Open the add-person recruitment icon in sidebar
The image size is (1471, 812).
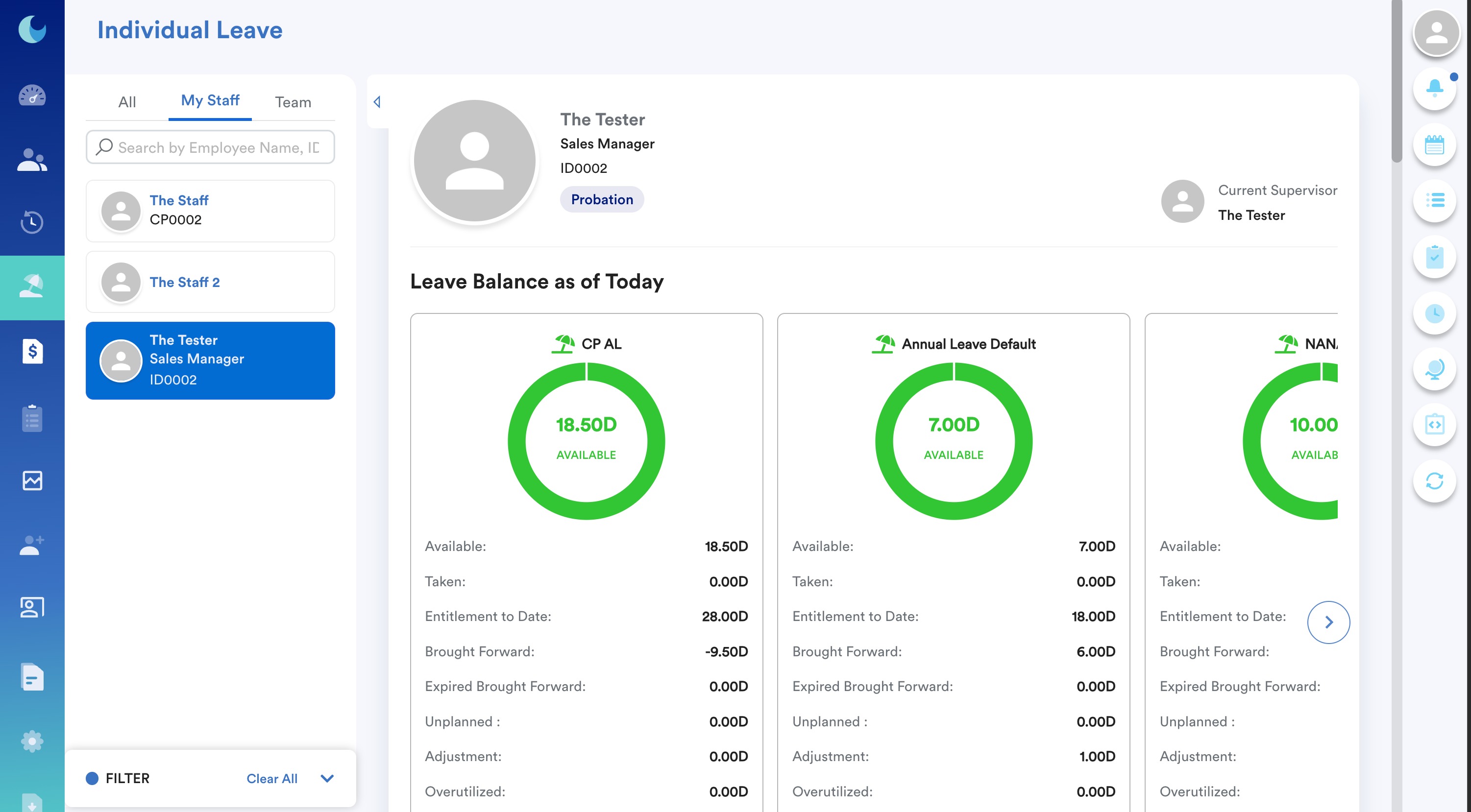pyautogui.click(x=32, y=545)
